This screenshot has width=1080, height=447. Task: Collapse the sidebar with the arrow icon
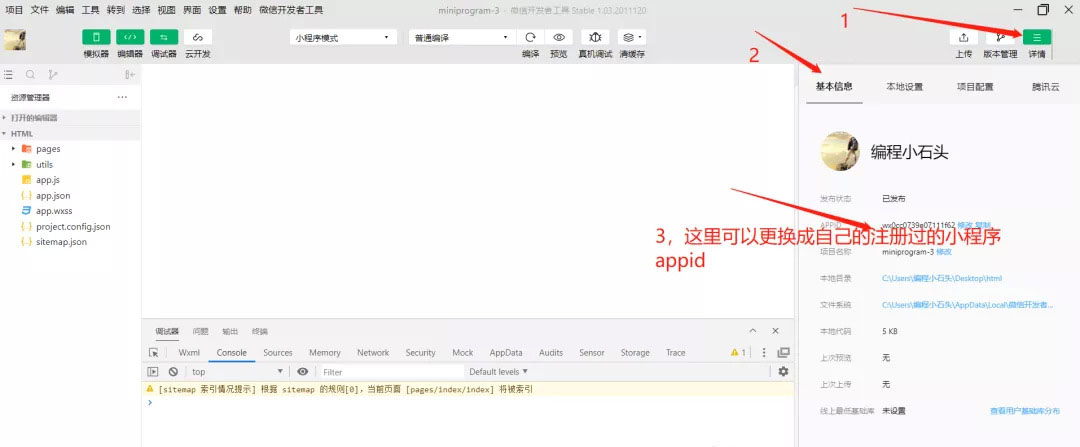129,74
